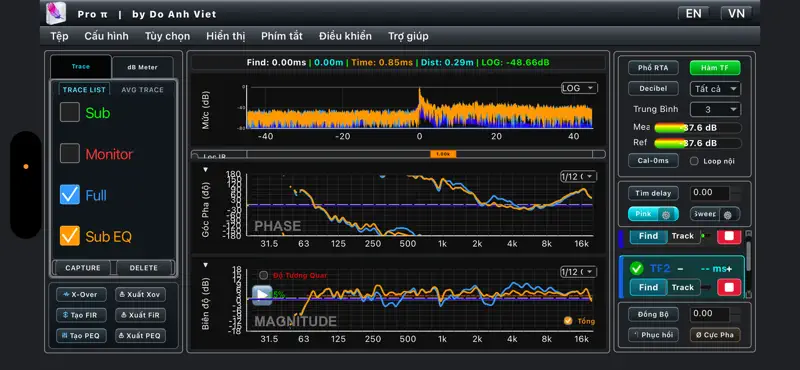Uncheck the Sub EQ trace checkbox
This screenshot has height=370, width=800.
(70, 236)
